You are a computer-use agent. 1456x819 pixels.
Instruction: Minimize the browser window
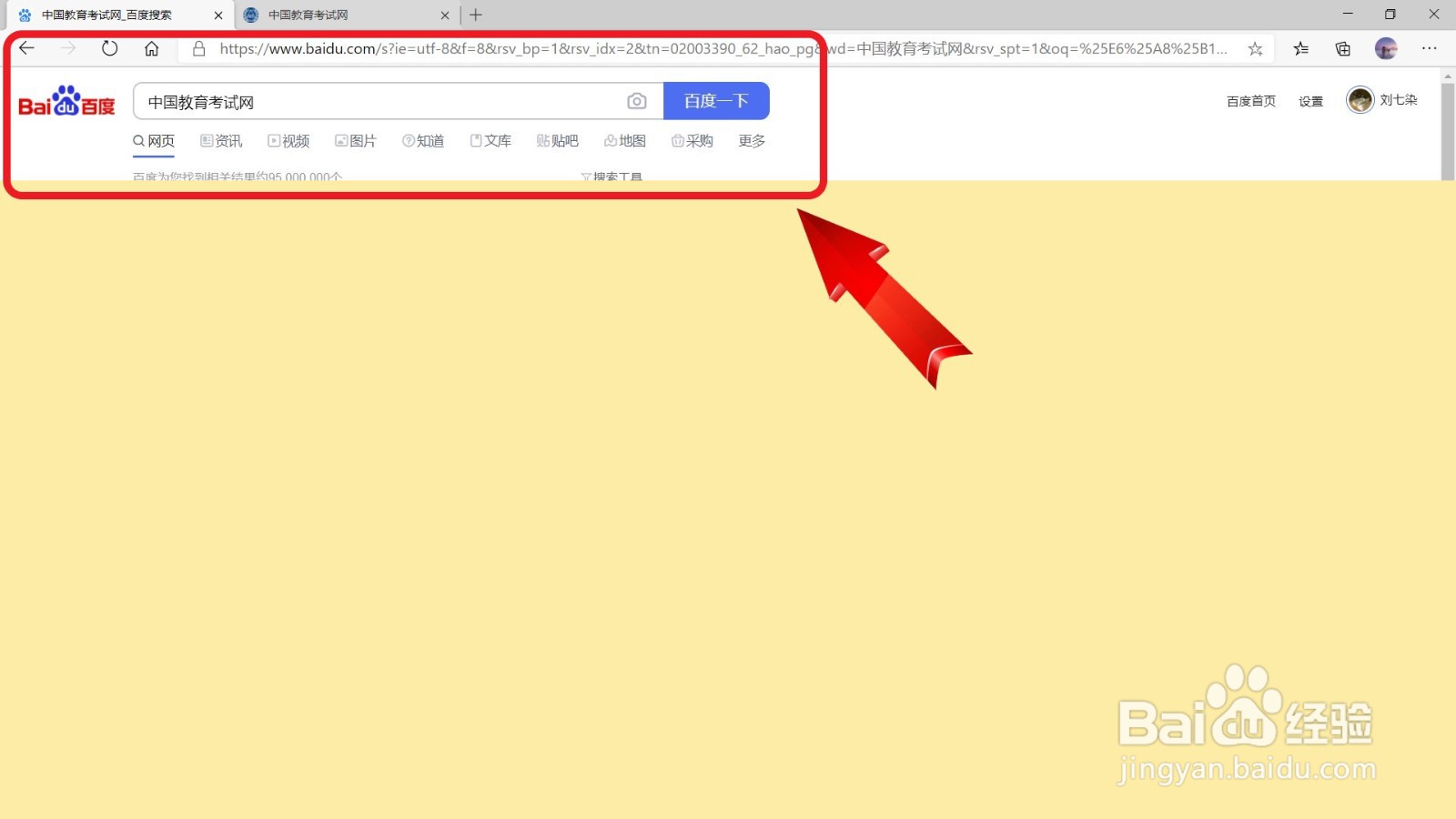1348,15
